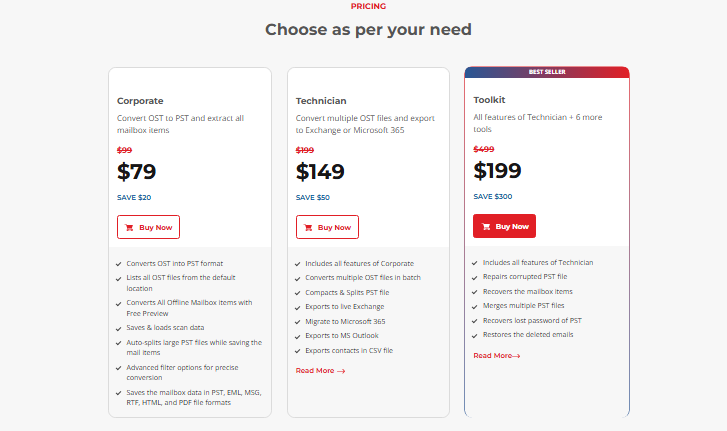Click cart icon in Technician Buy Now button
Screen dimensions: 727x431
coord(309,227)
